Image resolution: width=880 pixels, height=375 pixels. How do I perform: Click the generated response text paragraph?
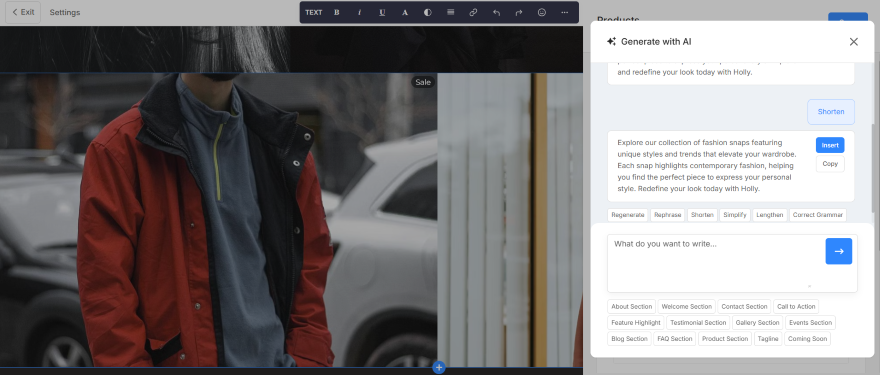tap(707, 166)
